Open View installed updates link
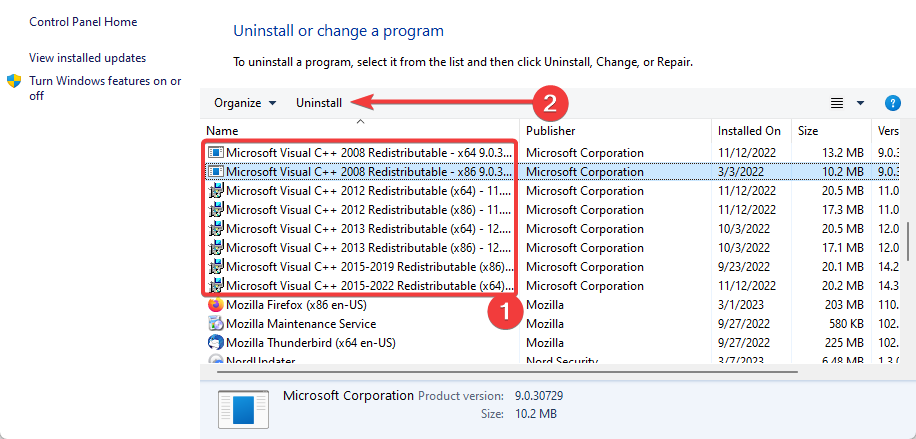Screen dimensions: 916x439 coord(88,58)
